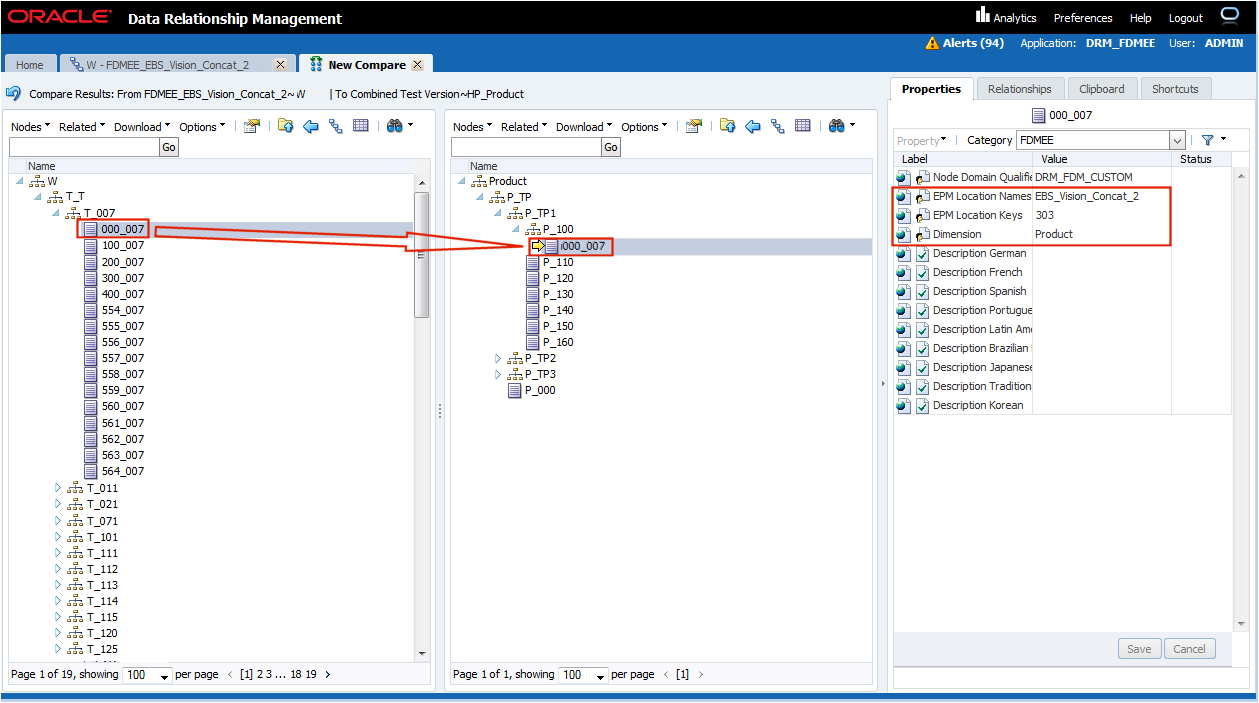Click the checkmark icon beside Description German
Viewport: 1259px width, 703px height.
click(x=922, y=254)
